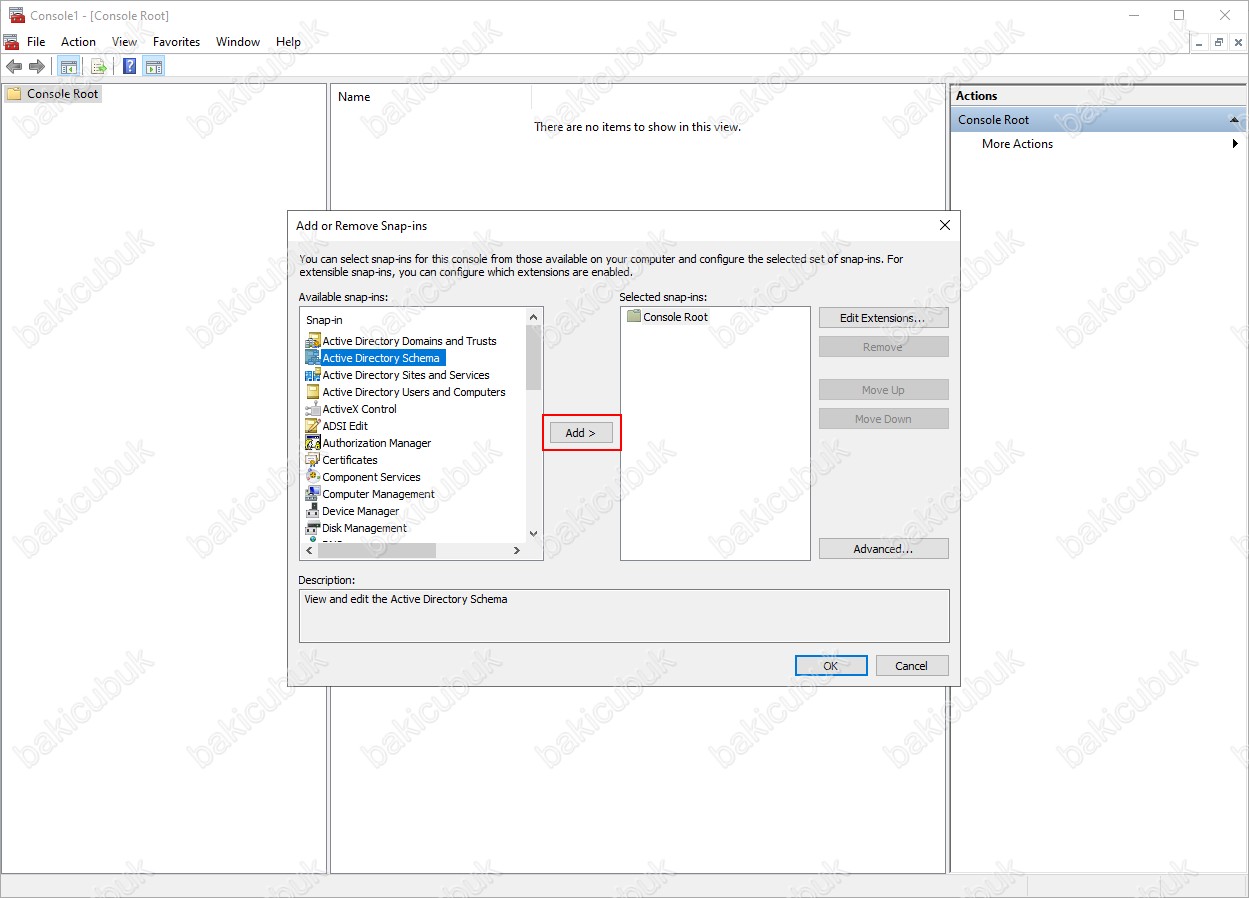
Task: Select Active Directory Users and Computers icon
Action: [x=313, y=392]
